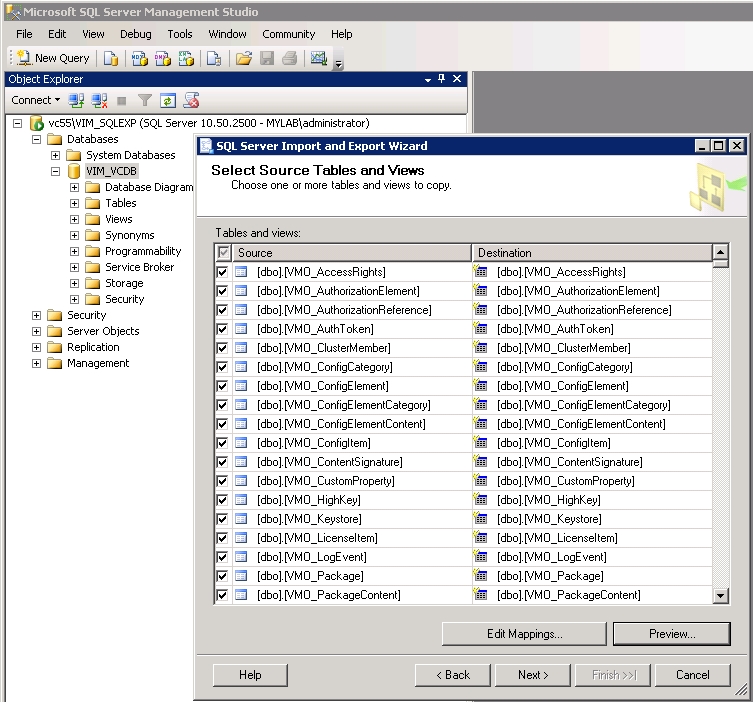753x702 pixels.
Task: Click the VMO_Keystore source table icon
Action: (241, 519)
